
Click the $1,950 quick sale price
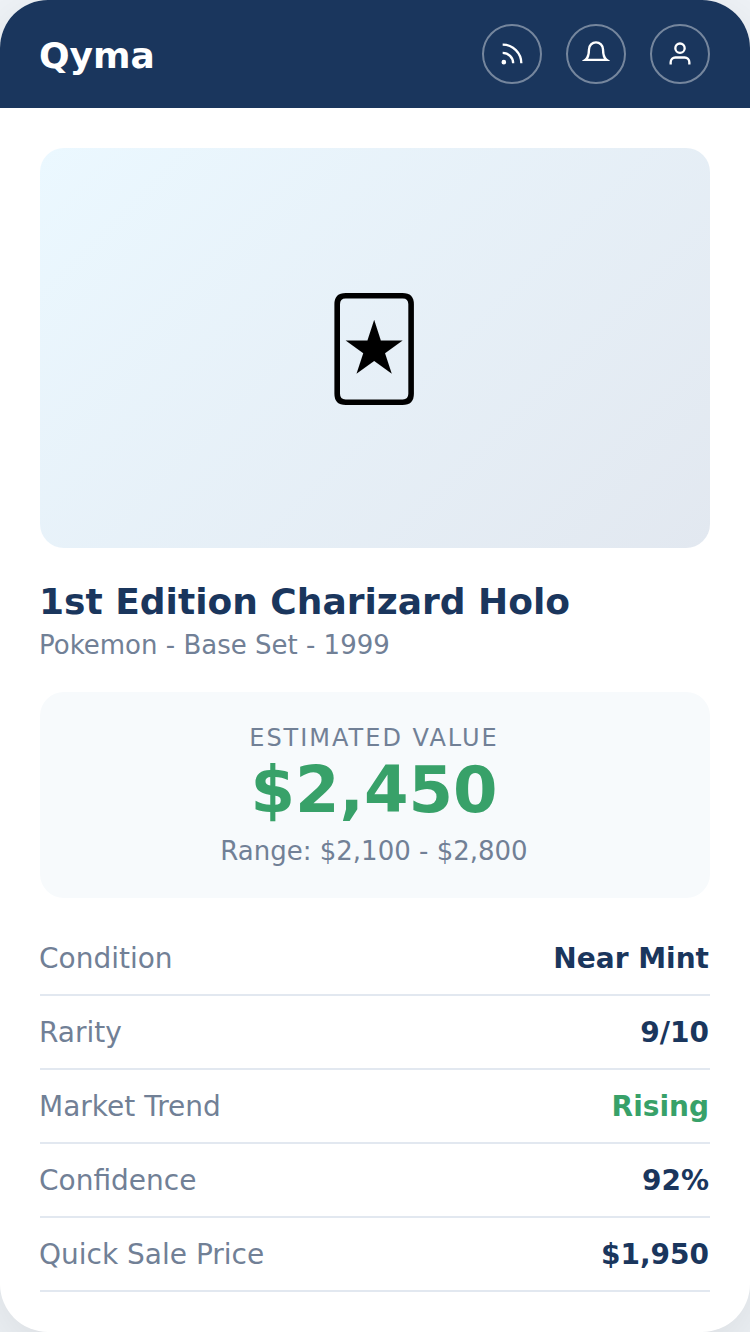[655, 1254]
